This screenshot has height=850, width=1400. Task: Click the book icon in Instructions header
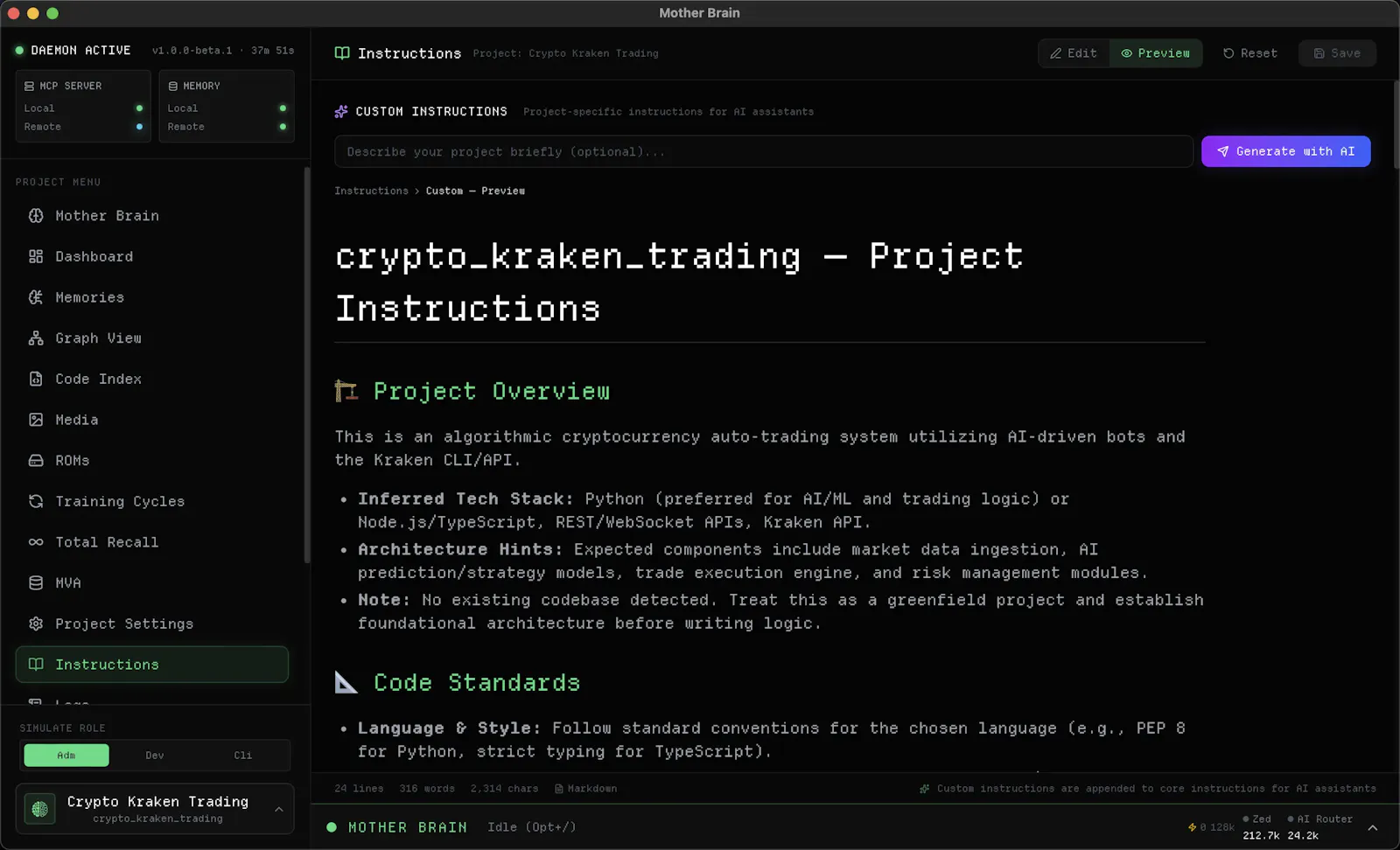coord(342,53)
